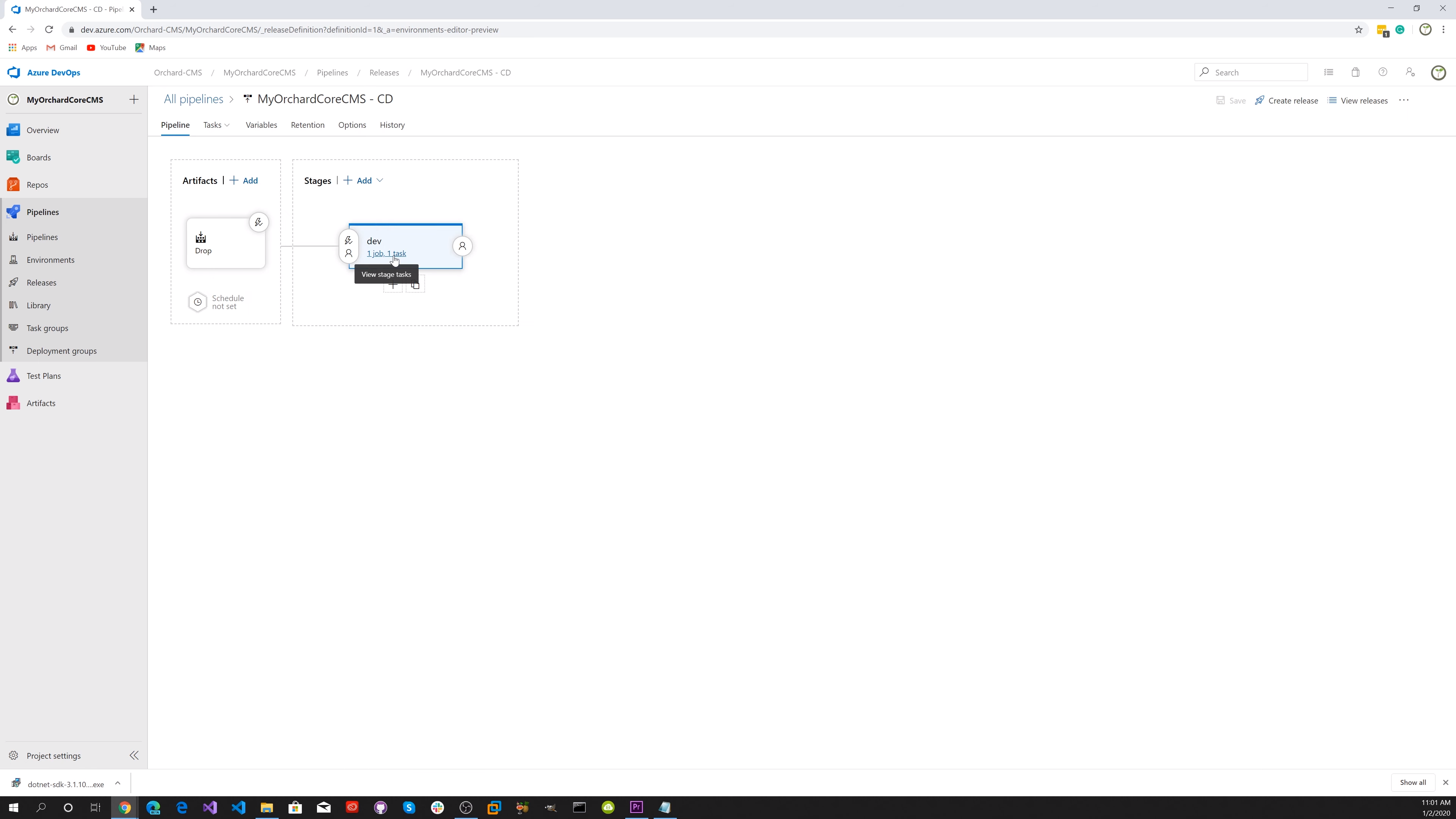Open User settings icon in header
This screenshot has height=819, width=1456.
click(1410, 72)
